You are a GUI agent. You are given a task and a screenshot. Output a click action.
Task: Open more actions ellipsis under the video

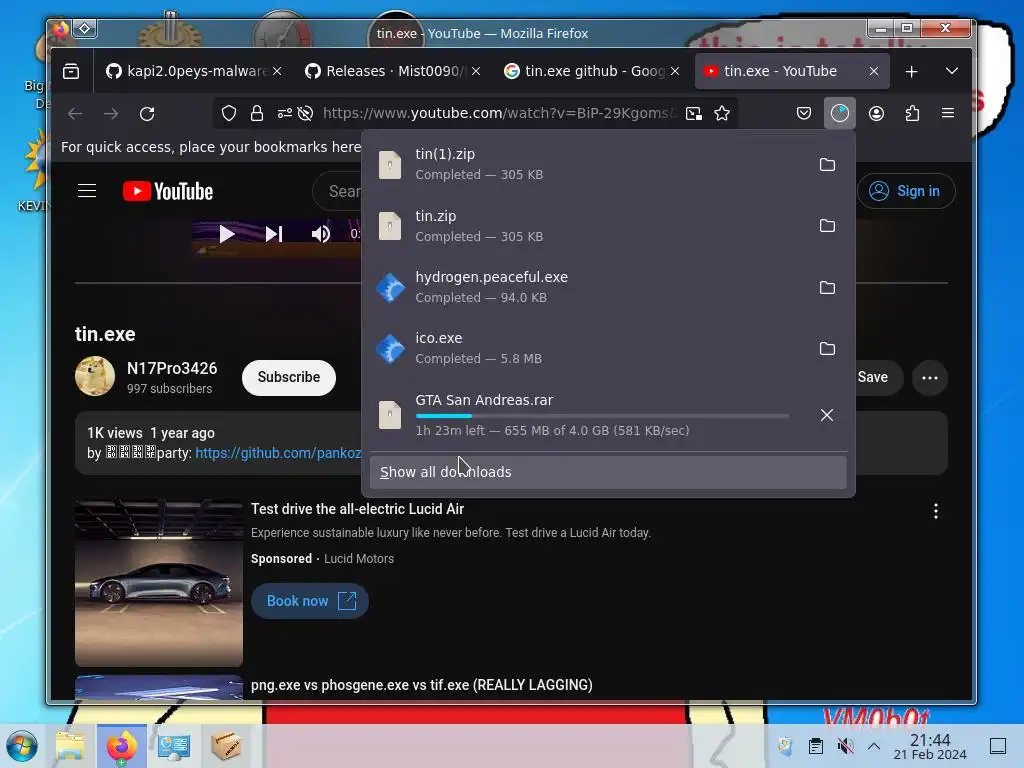(x=930, y=377)
